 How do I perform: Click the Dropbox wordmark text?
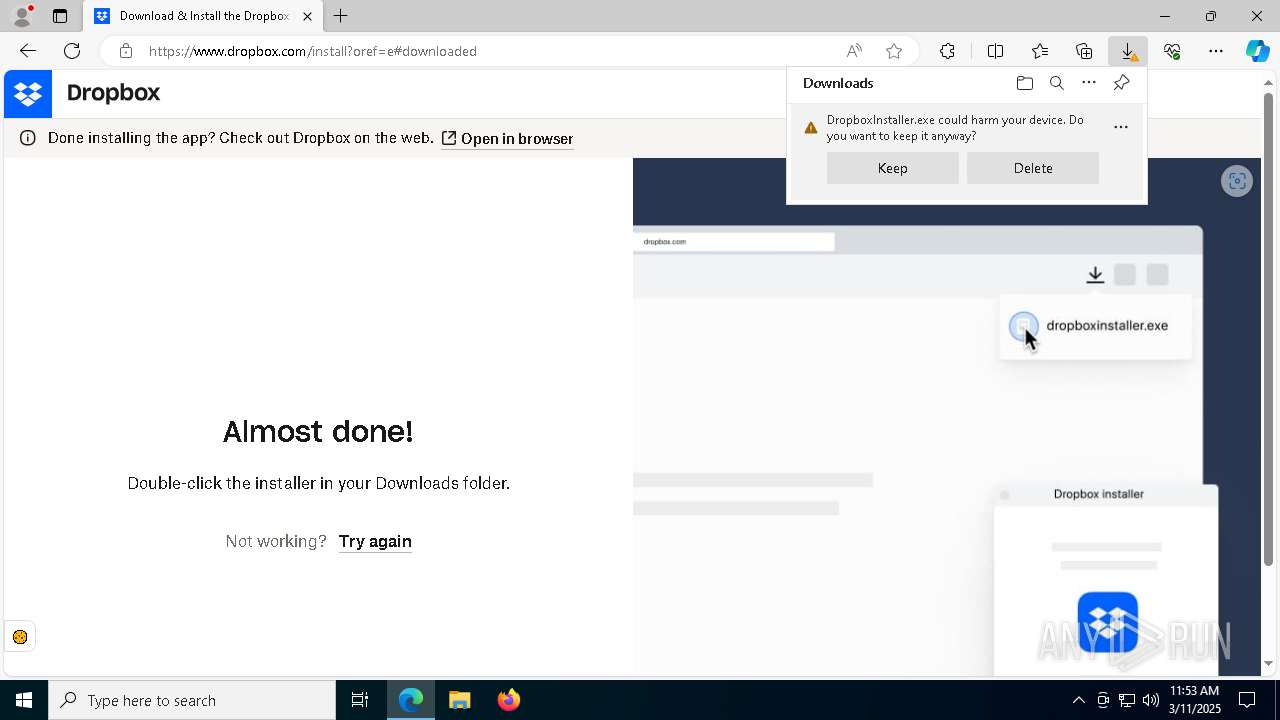tap(114, 93)
